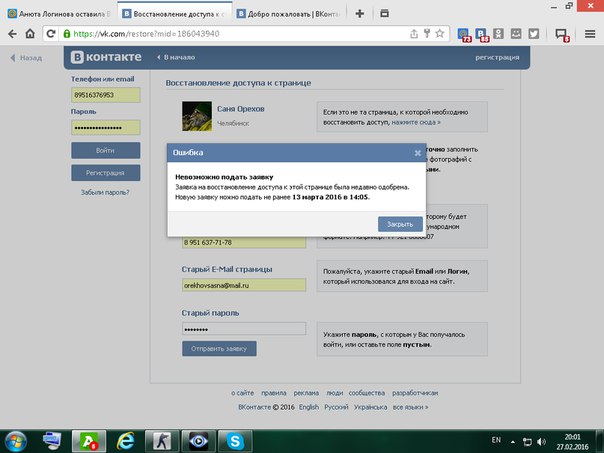Open the volume speaker tray icon
The width and height of the screenshot is (604, 453).
click(x=541, y=442)
